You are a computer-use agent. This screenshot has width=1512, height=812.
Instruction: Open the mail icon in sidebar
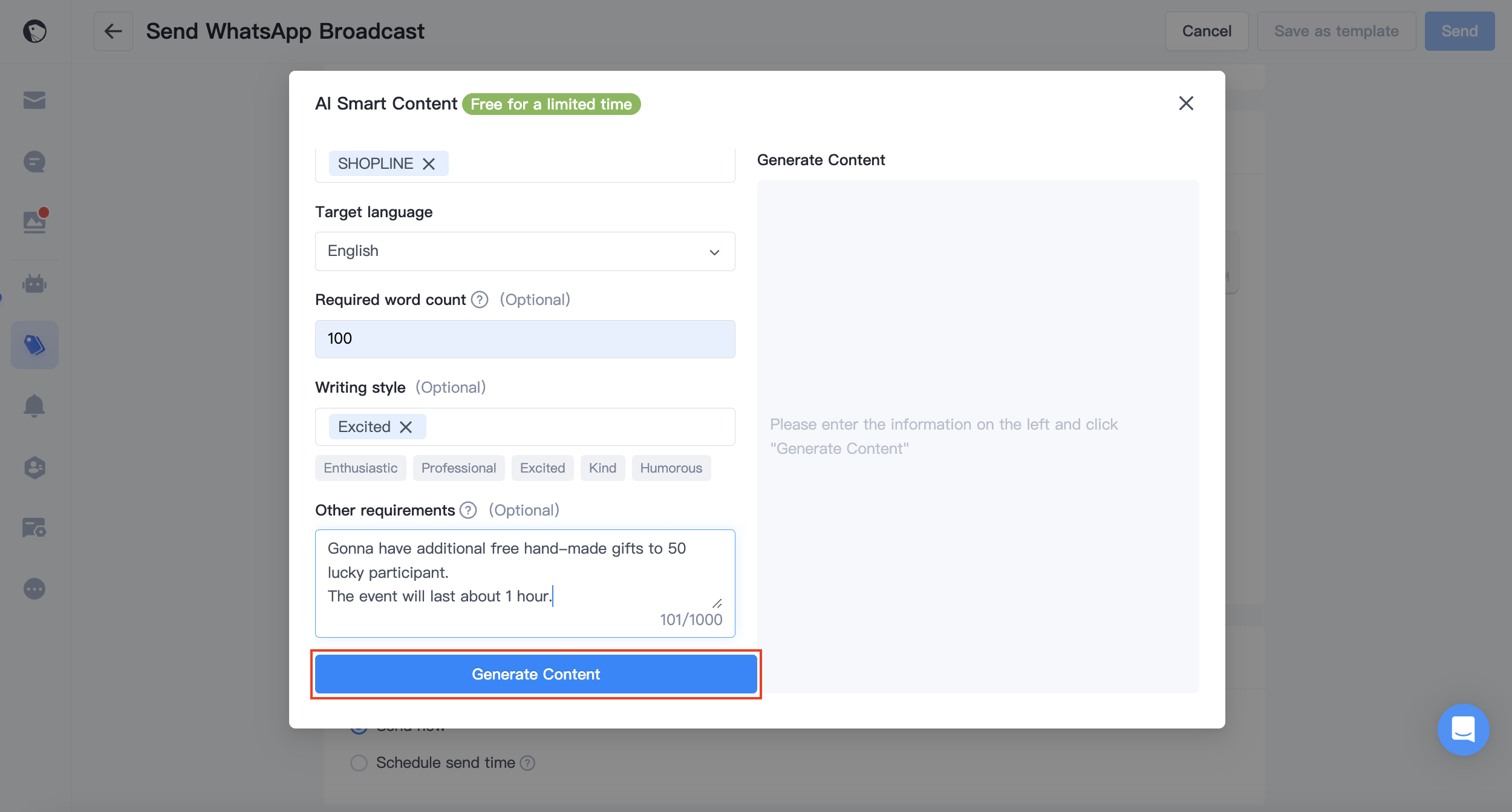coord(34,100)
